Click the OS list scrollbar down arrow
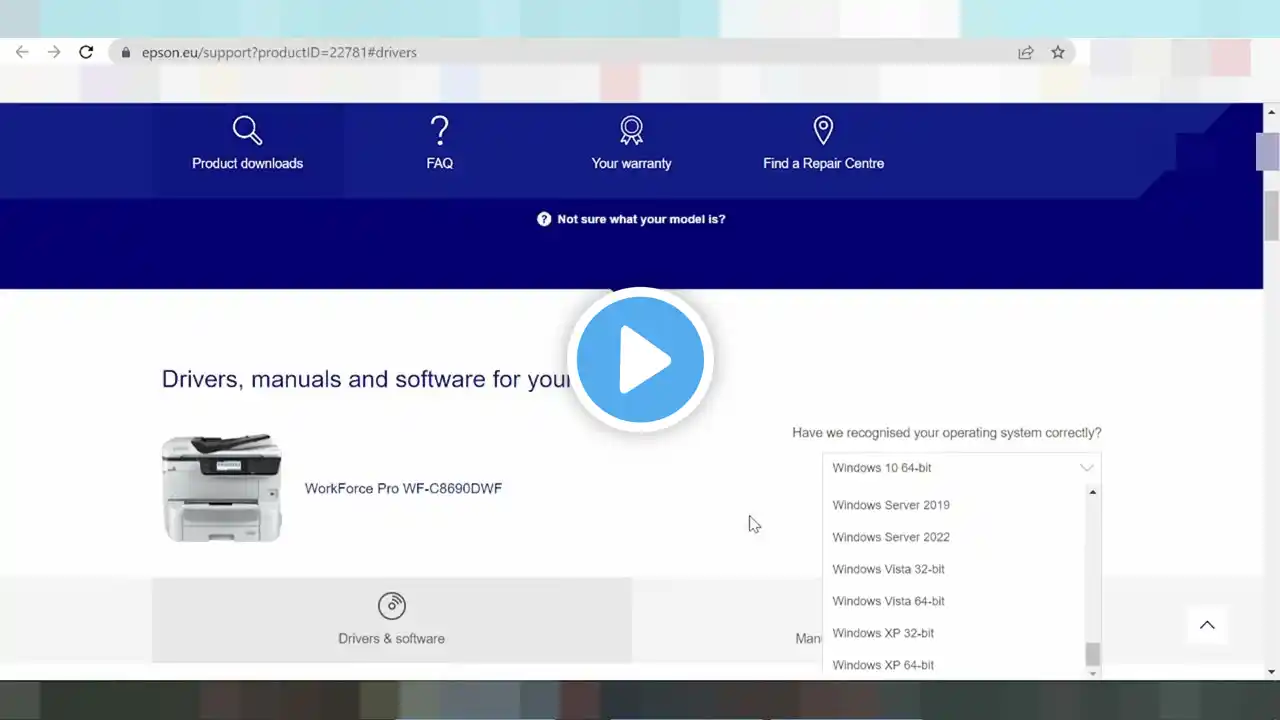 [1093, 673]
